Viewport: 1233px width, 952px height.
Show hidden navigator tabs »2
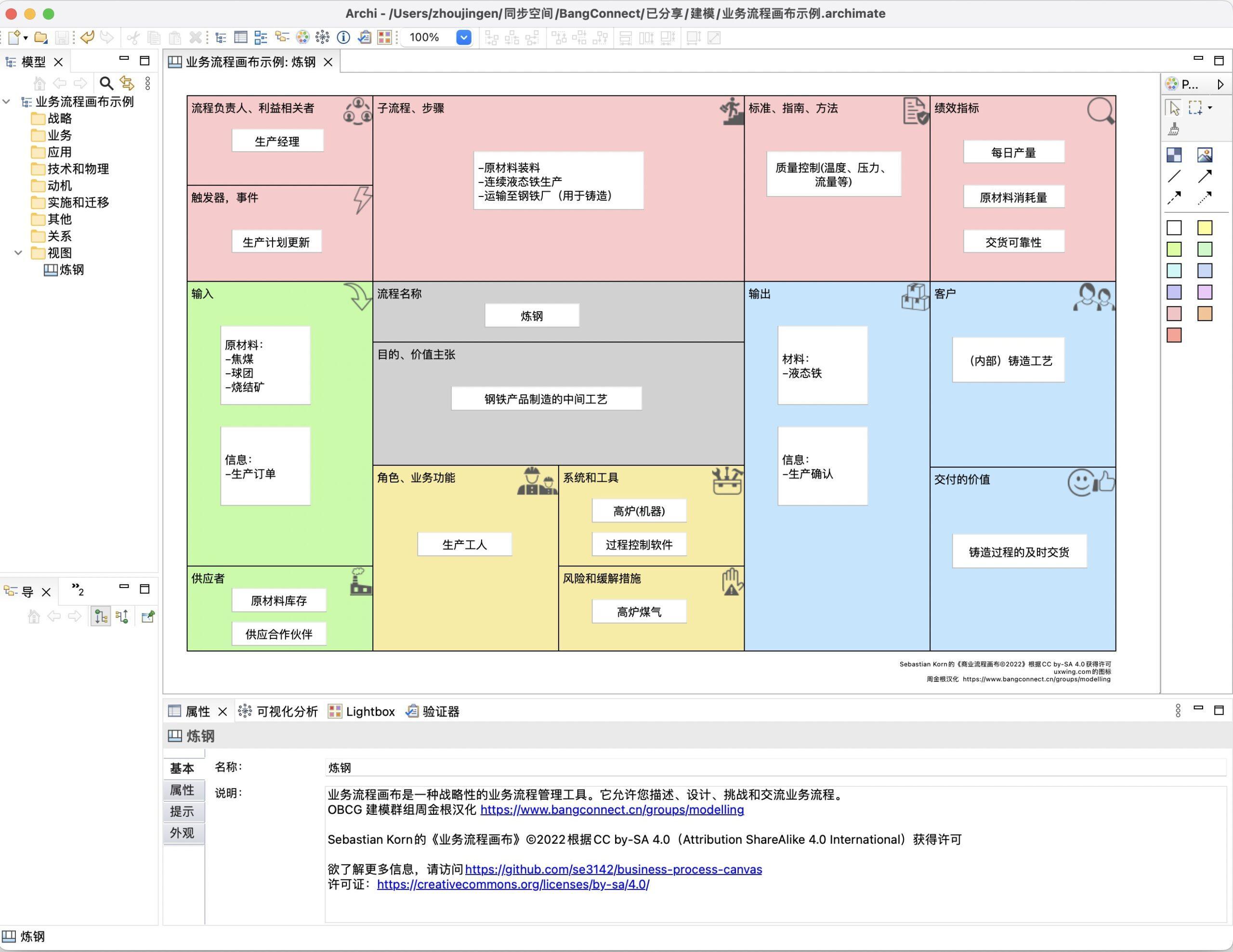tap(78, 590)
